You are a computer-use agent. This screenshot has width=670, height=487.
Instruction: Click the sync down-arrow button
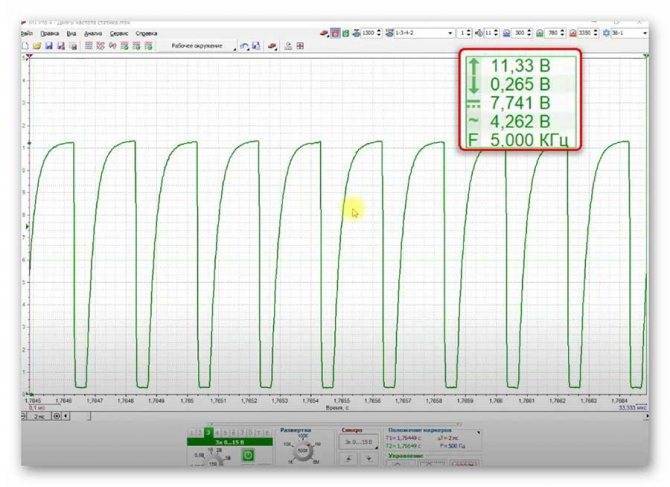click(368, 459)
